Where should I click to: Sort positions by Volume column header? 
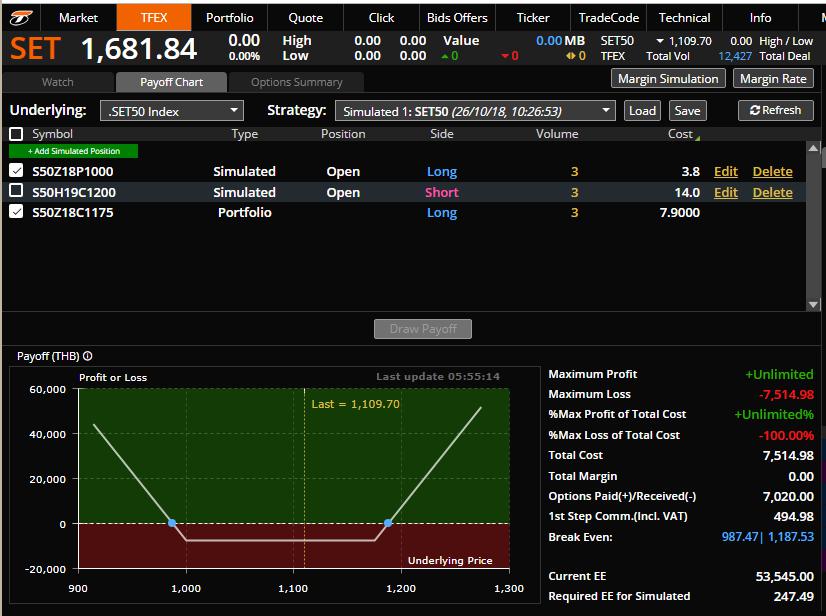coord(557,134)
